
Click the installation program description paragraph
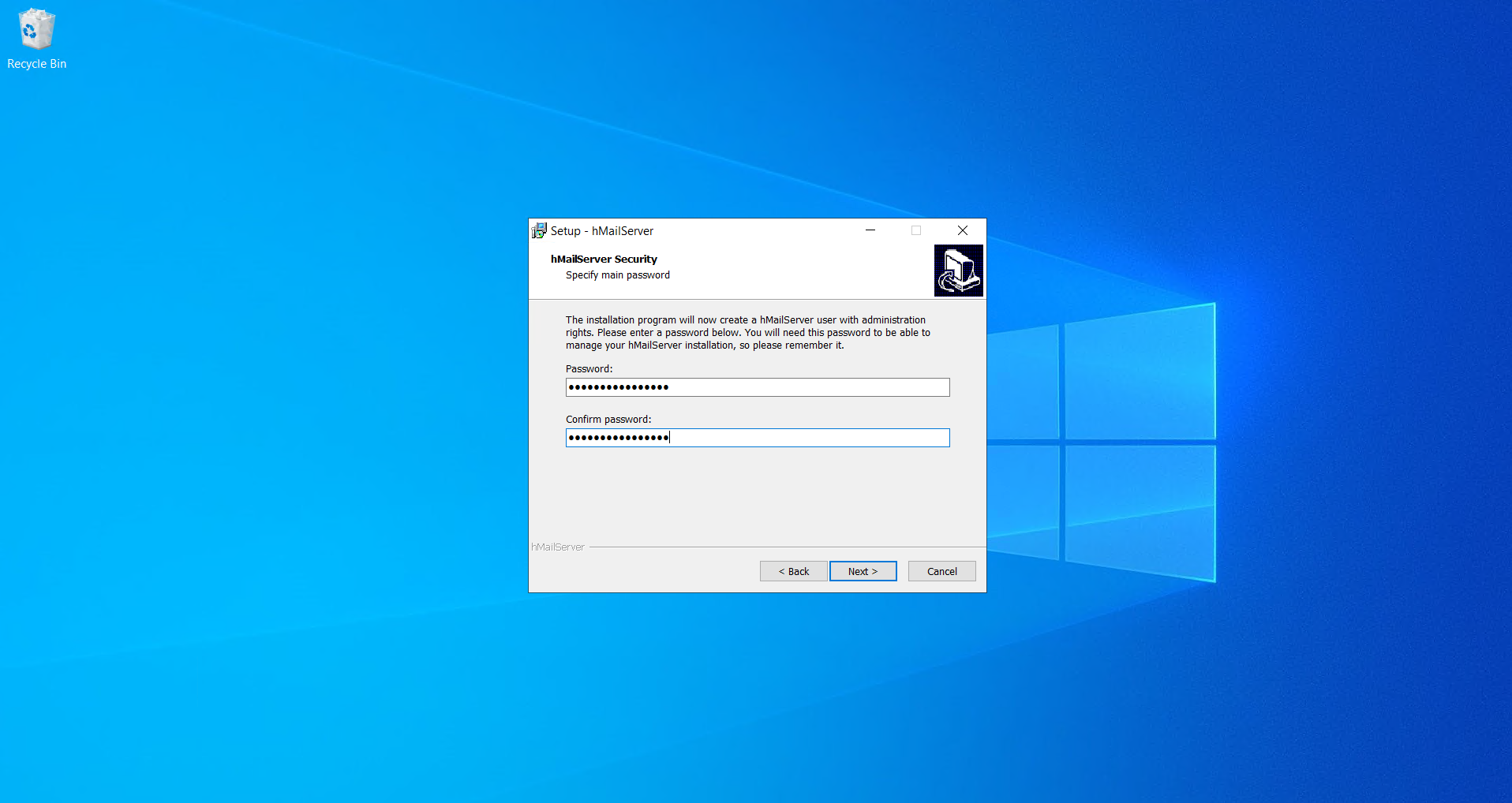tap(748, 333)
